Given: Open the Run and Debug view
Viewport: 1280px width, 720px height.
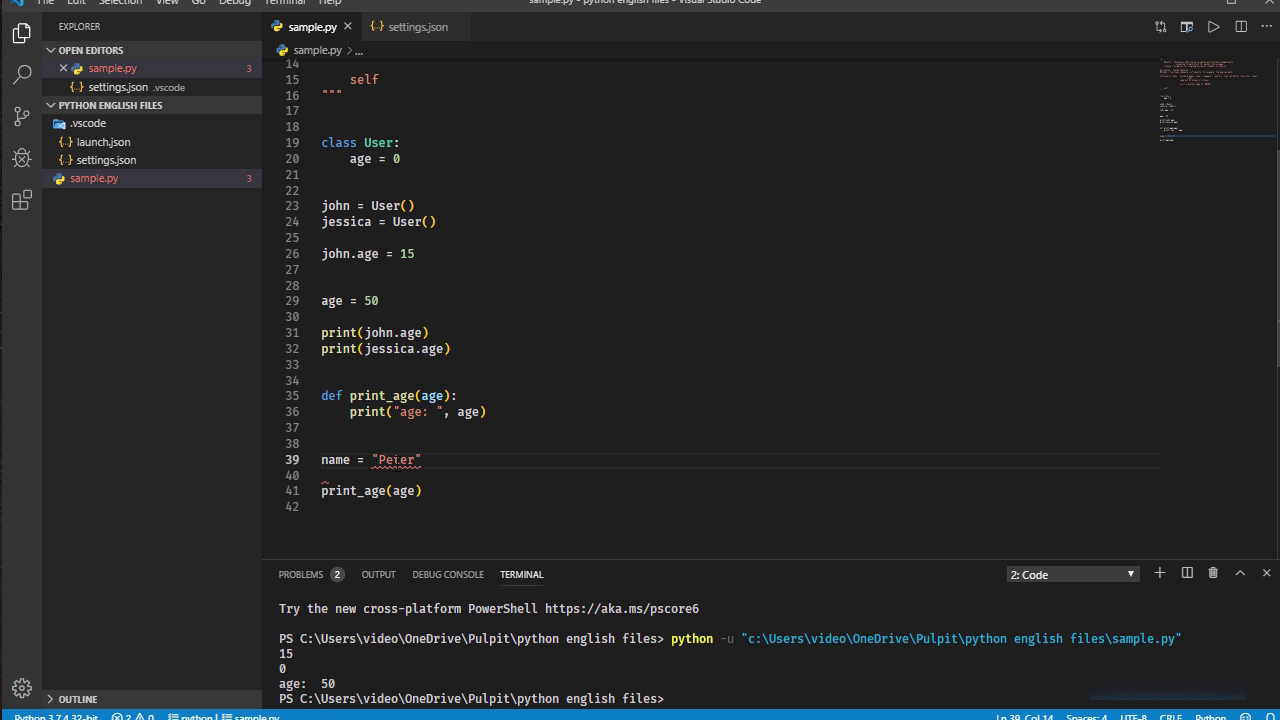Looking at the screenshot, I should point(22,158).
